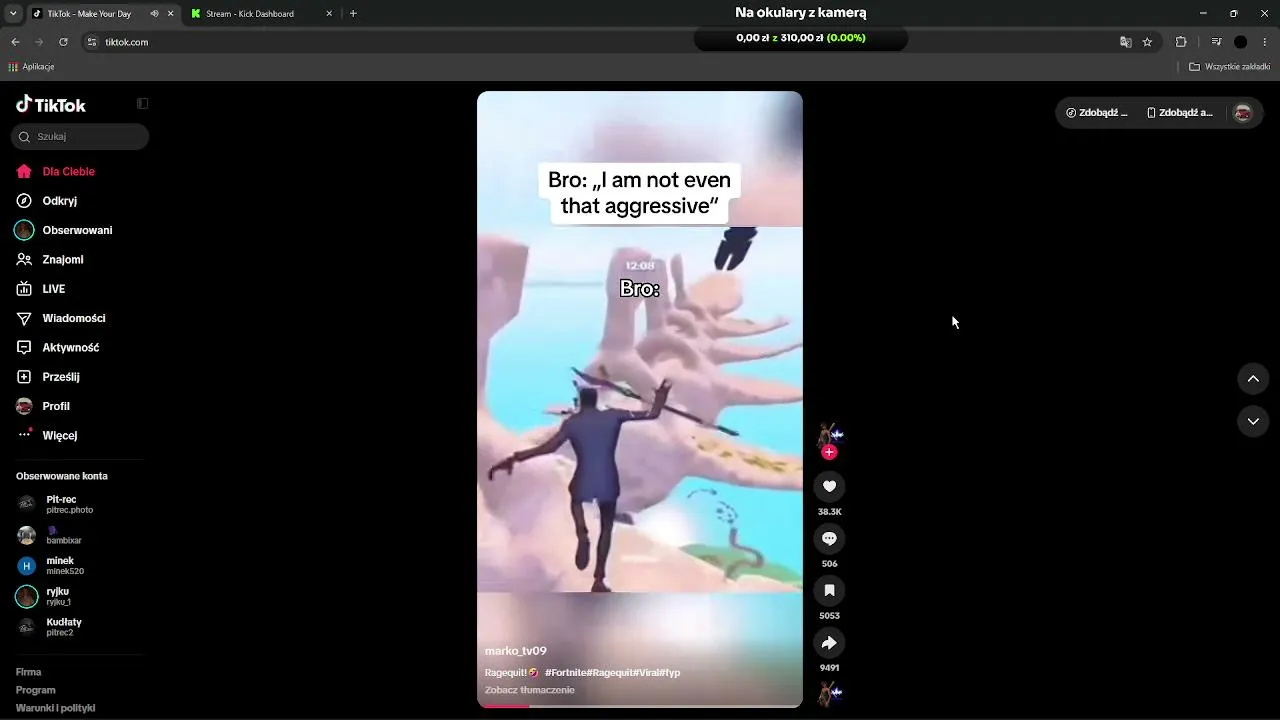1280x720 pixels.
Task: Open the Chrome profile avatar
Action: (x=1241, y=42)
